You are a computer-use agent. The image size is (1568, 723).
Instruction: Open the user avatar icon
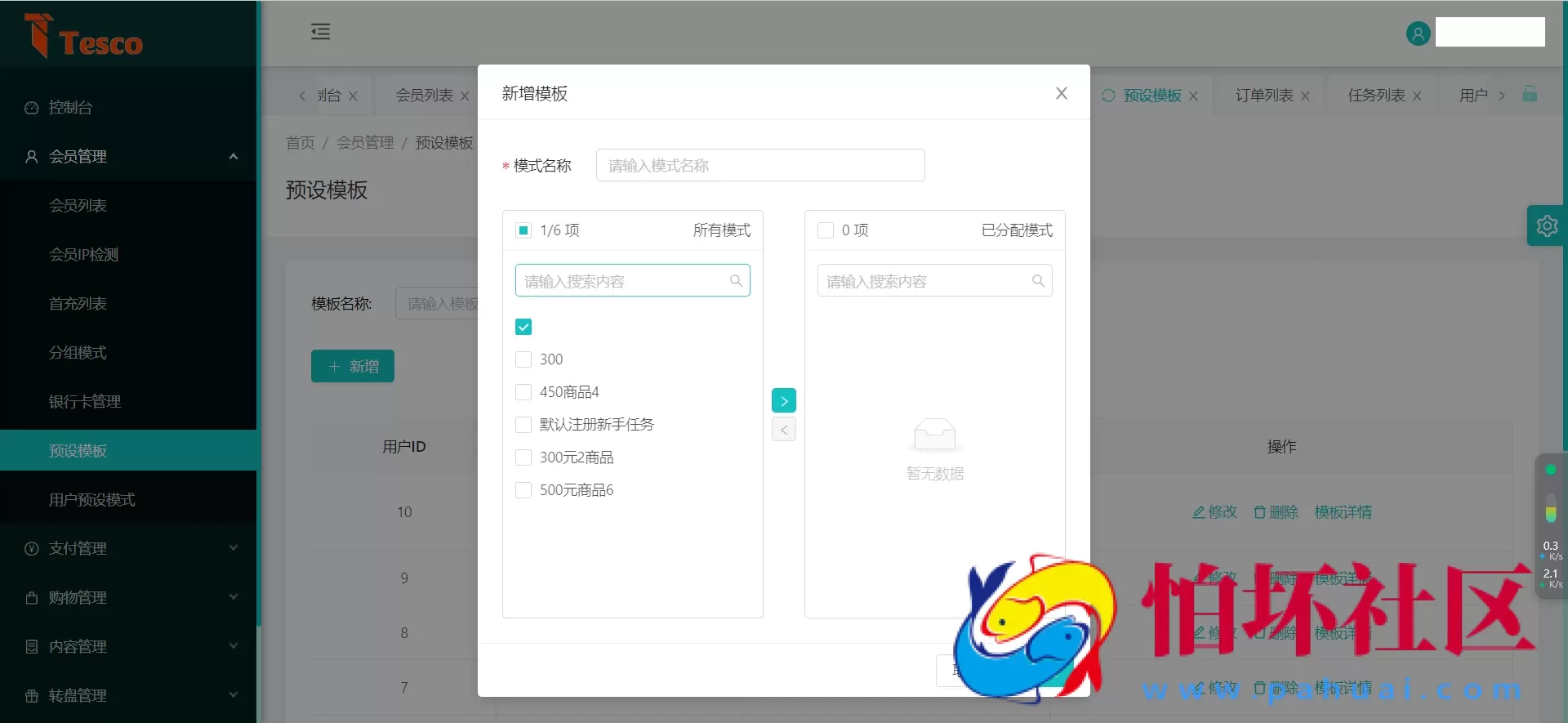point(1418,33)
